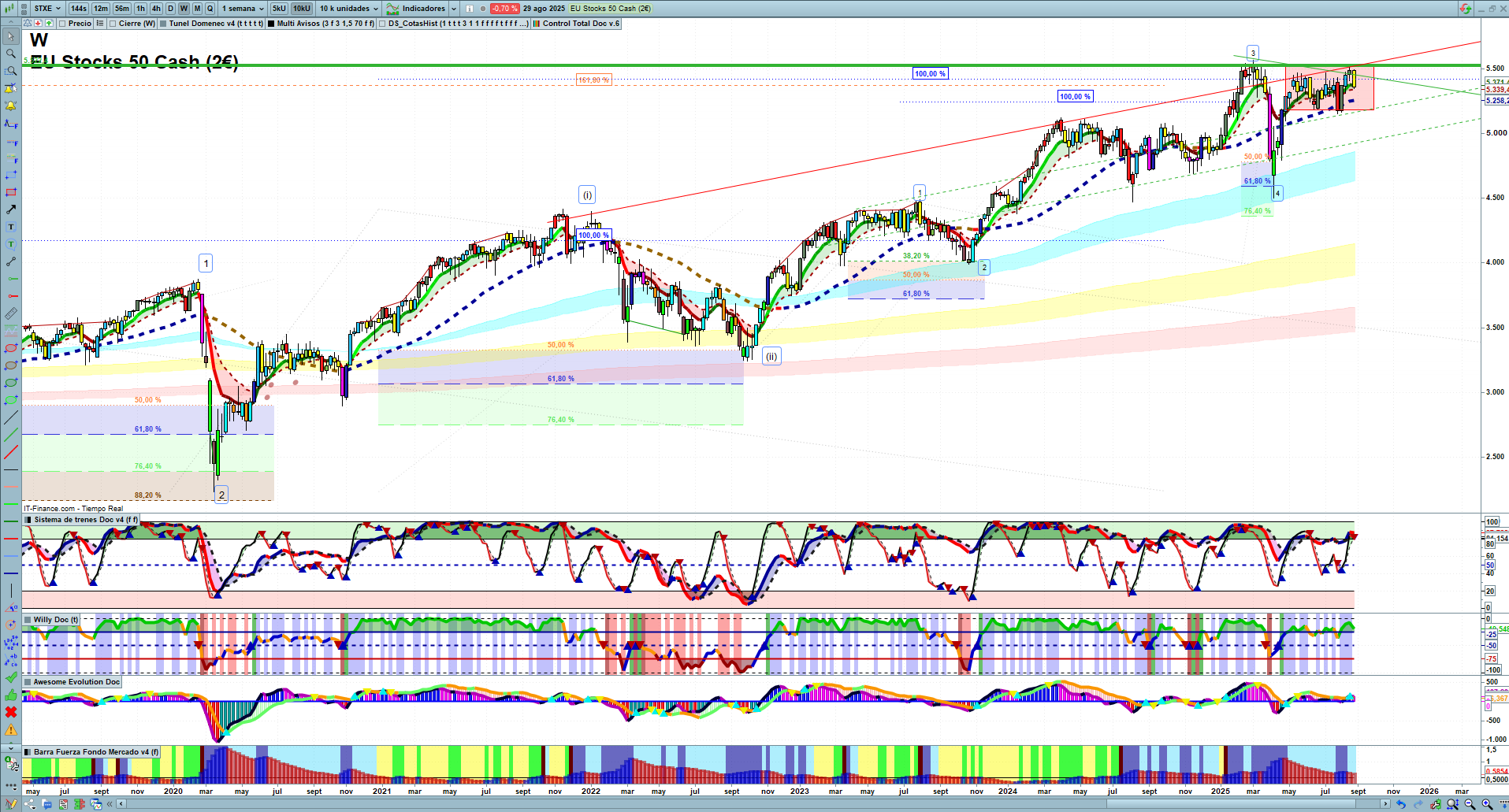Select the monthly M timeframe button

tap(197, 9)
